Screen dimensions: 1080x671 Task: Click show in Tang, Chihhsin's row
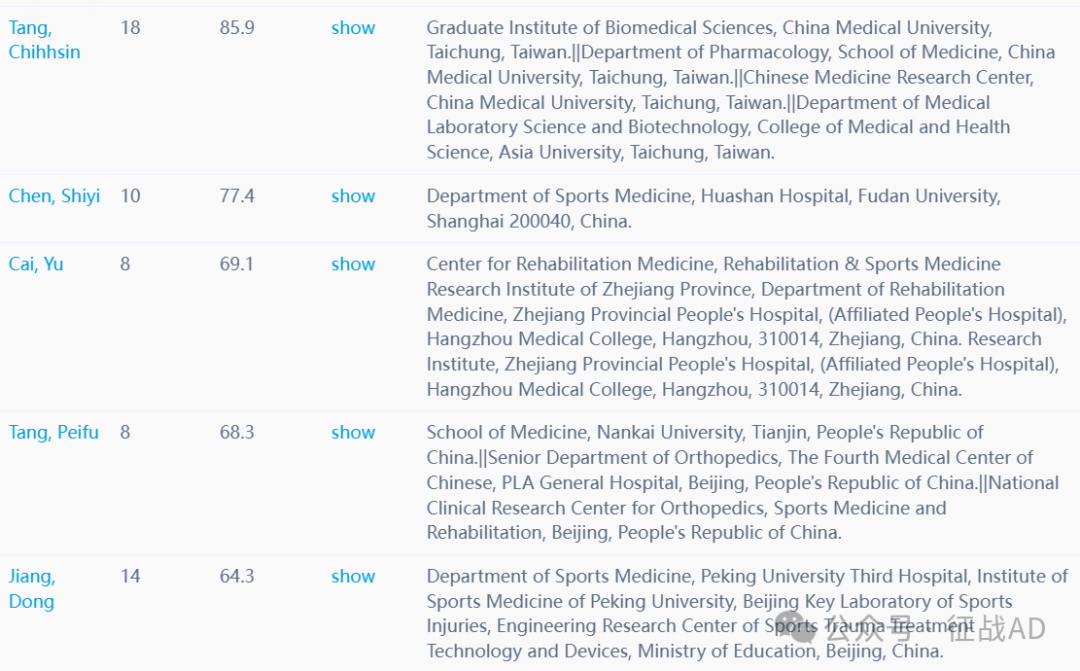pos(353,28)
